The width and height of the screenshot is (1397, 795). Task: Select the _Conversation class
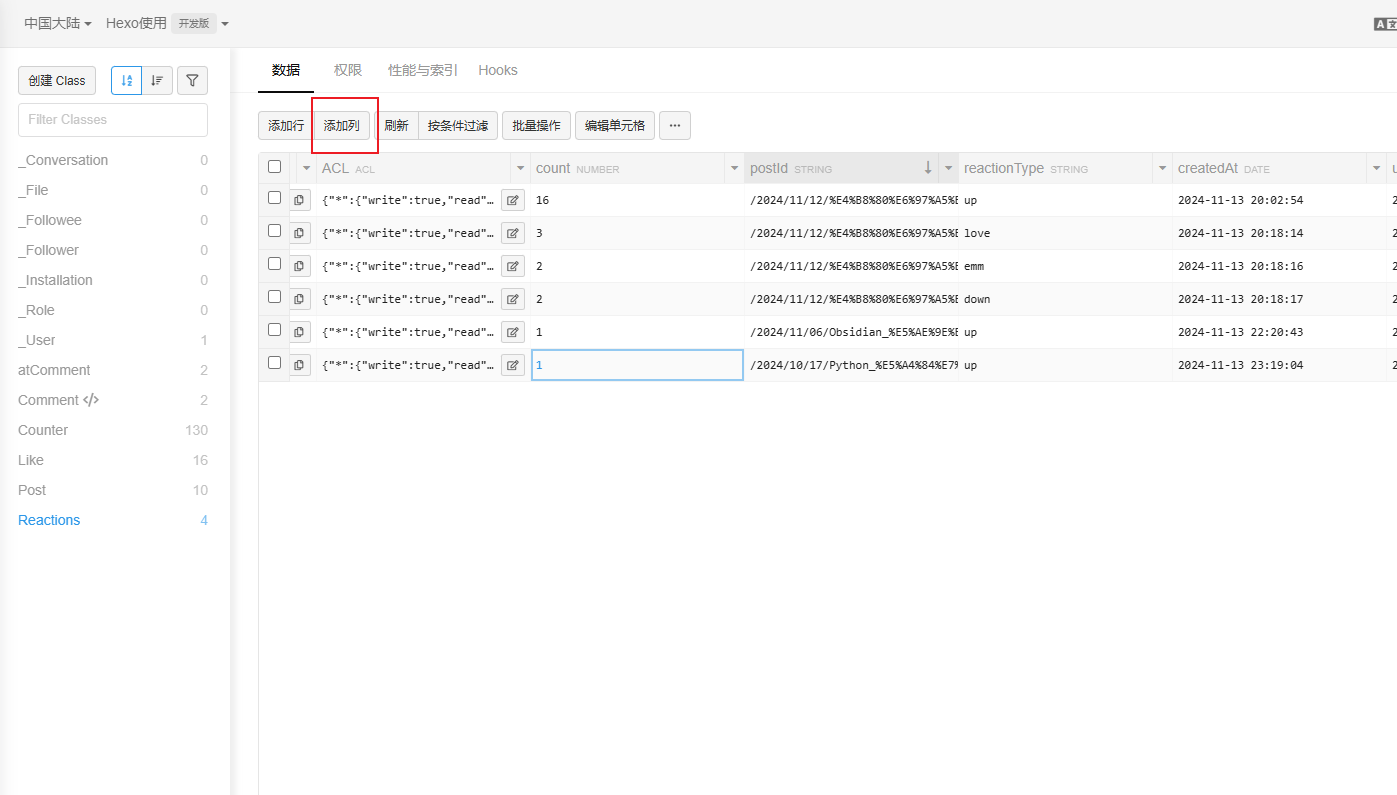tap(113, 160)
